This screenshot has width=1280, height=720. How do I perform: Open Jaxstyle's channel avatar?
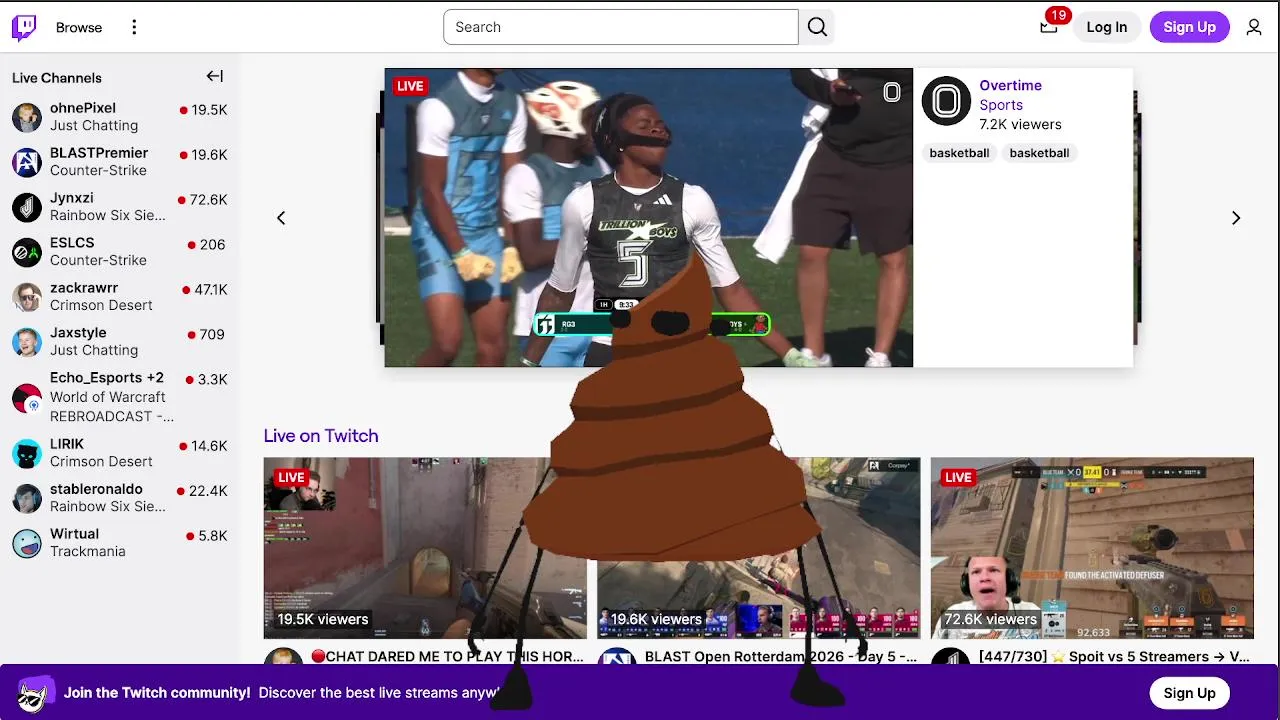27,342
